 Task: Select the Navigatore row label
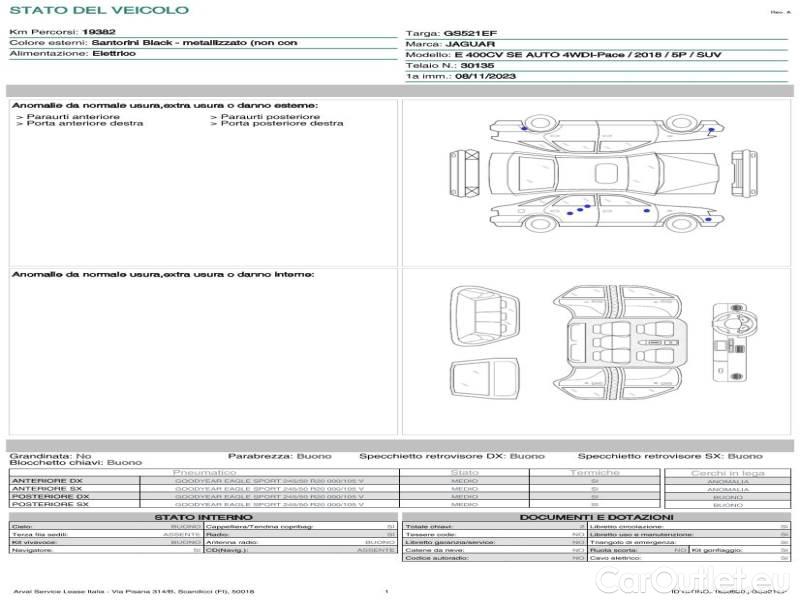[x=30, y=550]
